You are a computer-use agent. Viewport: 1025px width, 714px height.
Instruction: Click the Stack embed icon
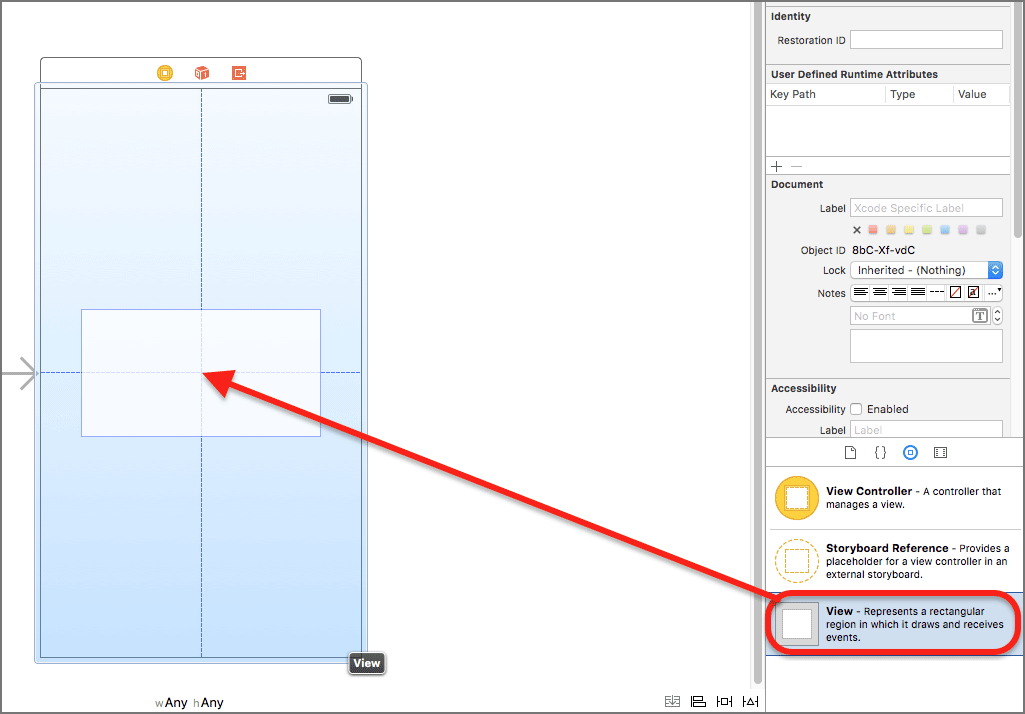pyautogui.click(x=673, y=701)
